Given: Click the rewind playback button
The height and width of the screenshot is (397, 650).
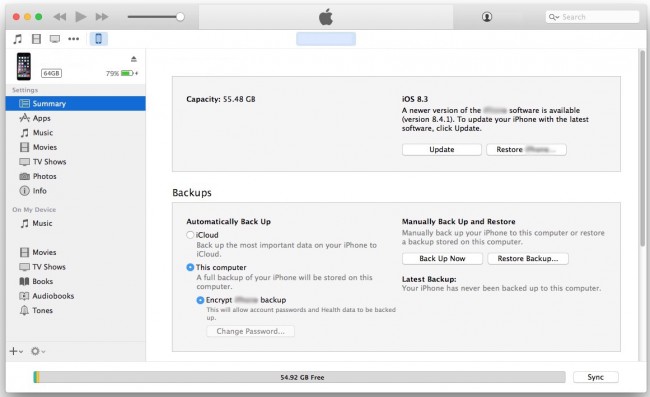Looking at the screenshot, I should tap(60, 17).
